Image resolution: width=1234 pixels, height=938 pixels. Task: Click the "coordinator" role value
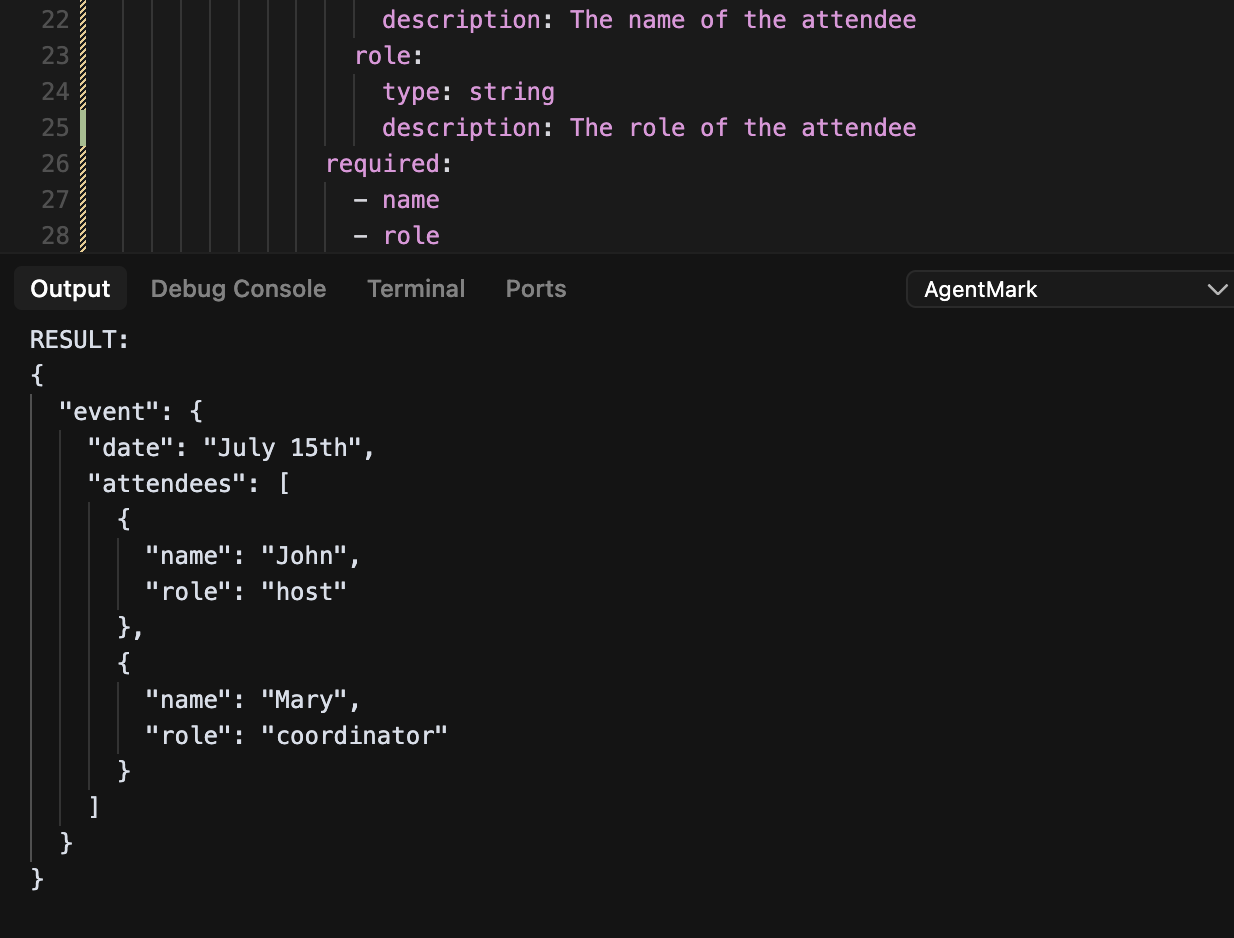354,735
